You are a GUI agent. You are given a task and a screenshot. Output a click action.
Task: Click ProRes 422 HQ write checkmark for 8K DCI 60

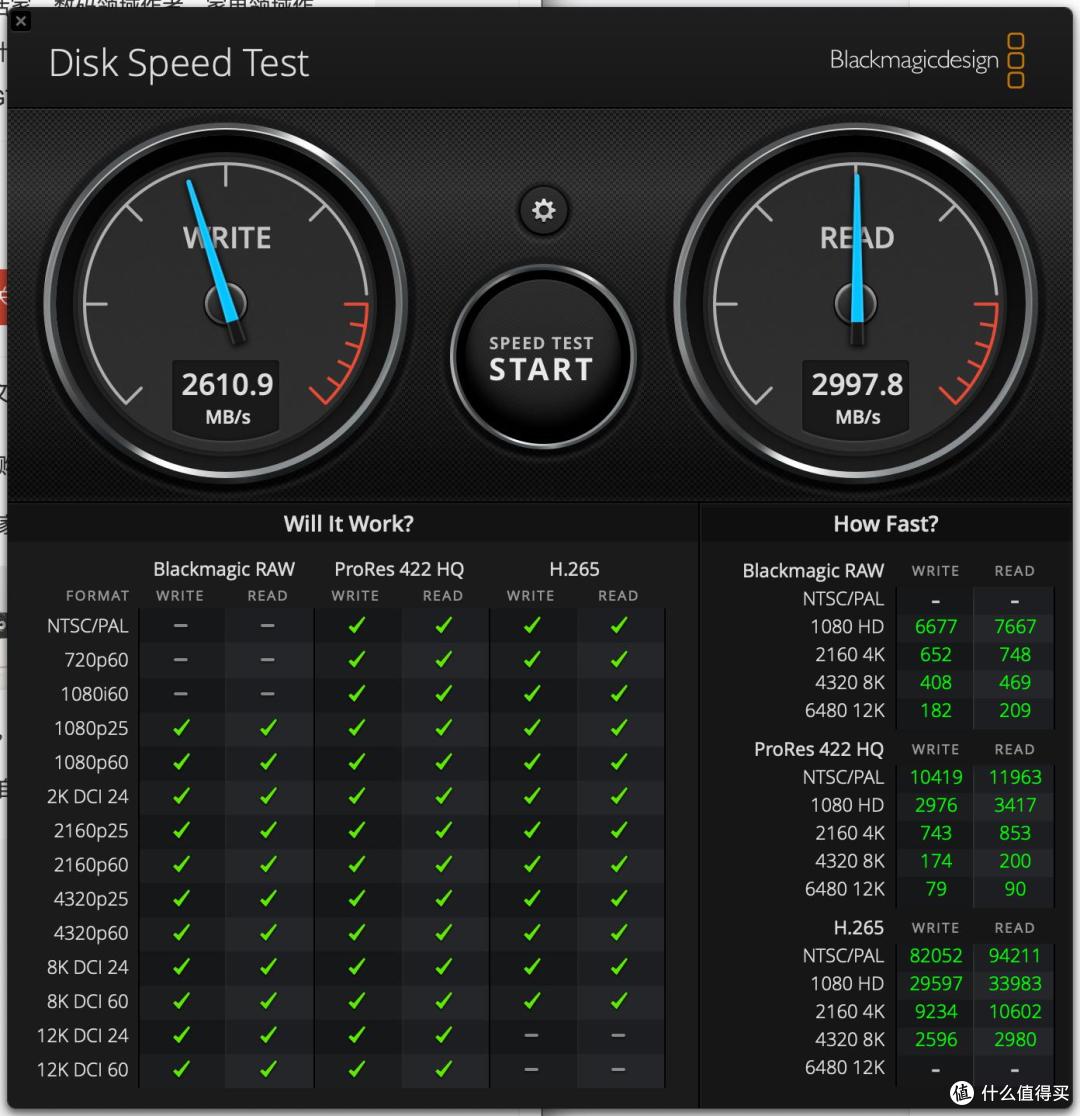point(356,1001)
